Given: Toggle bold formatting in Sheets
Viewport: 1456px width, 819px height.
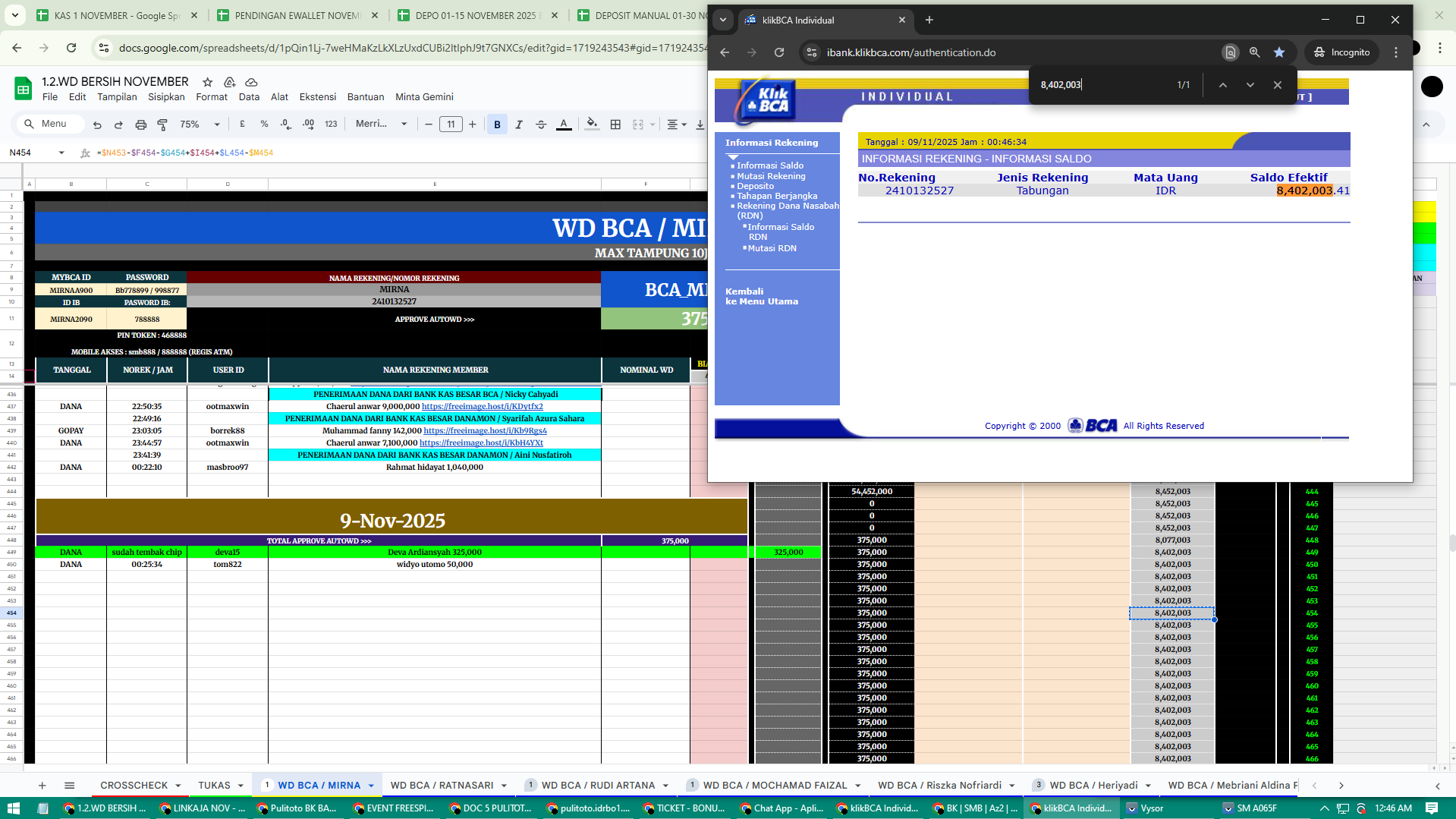Looking at the screenshot, I should click(x=497, y=124).
